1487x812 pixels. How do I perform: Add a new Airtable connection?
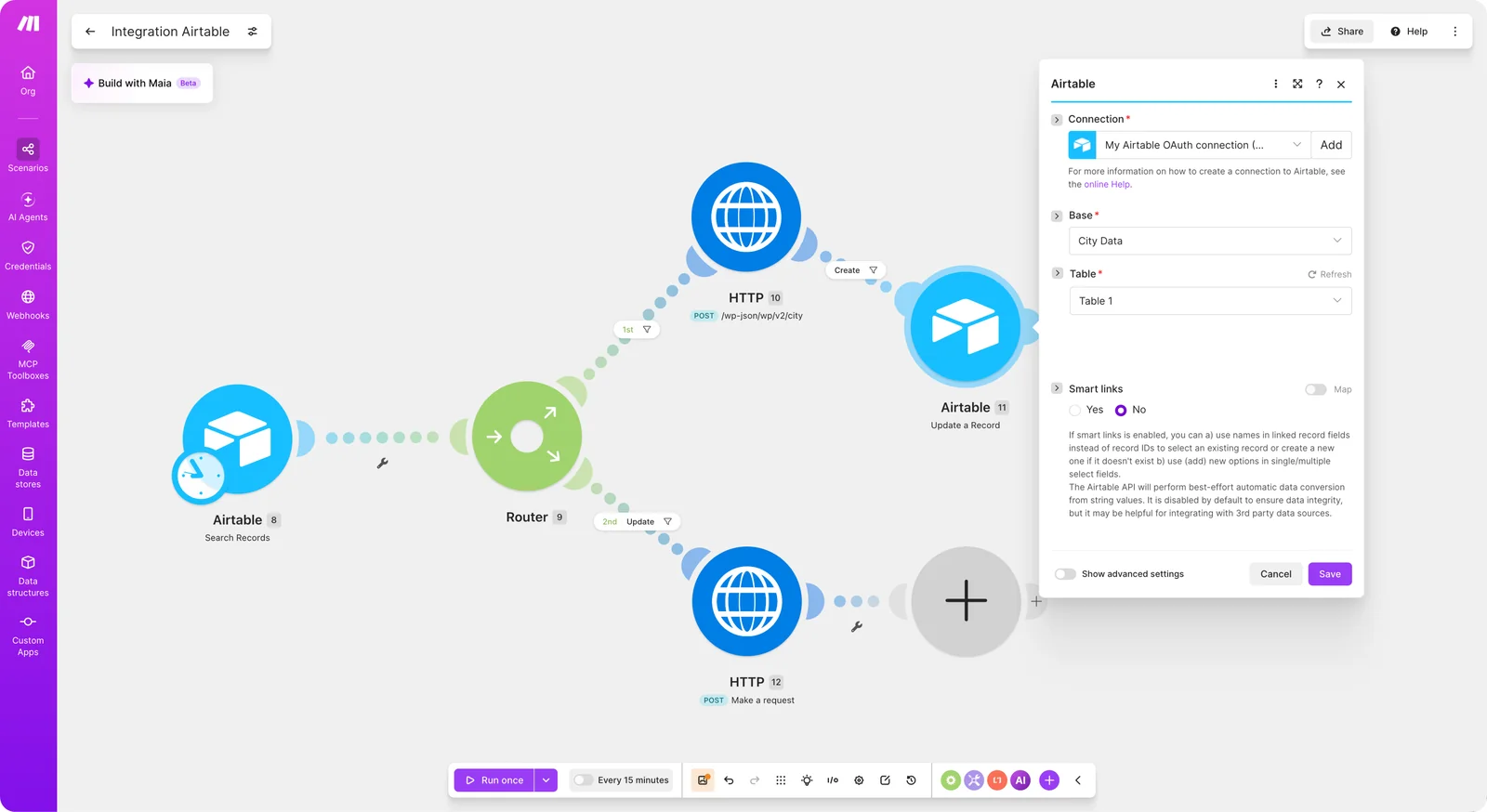click(1331, 145)
